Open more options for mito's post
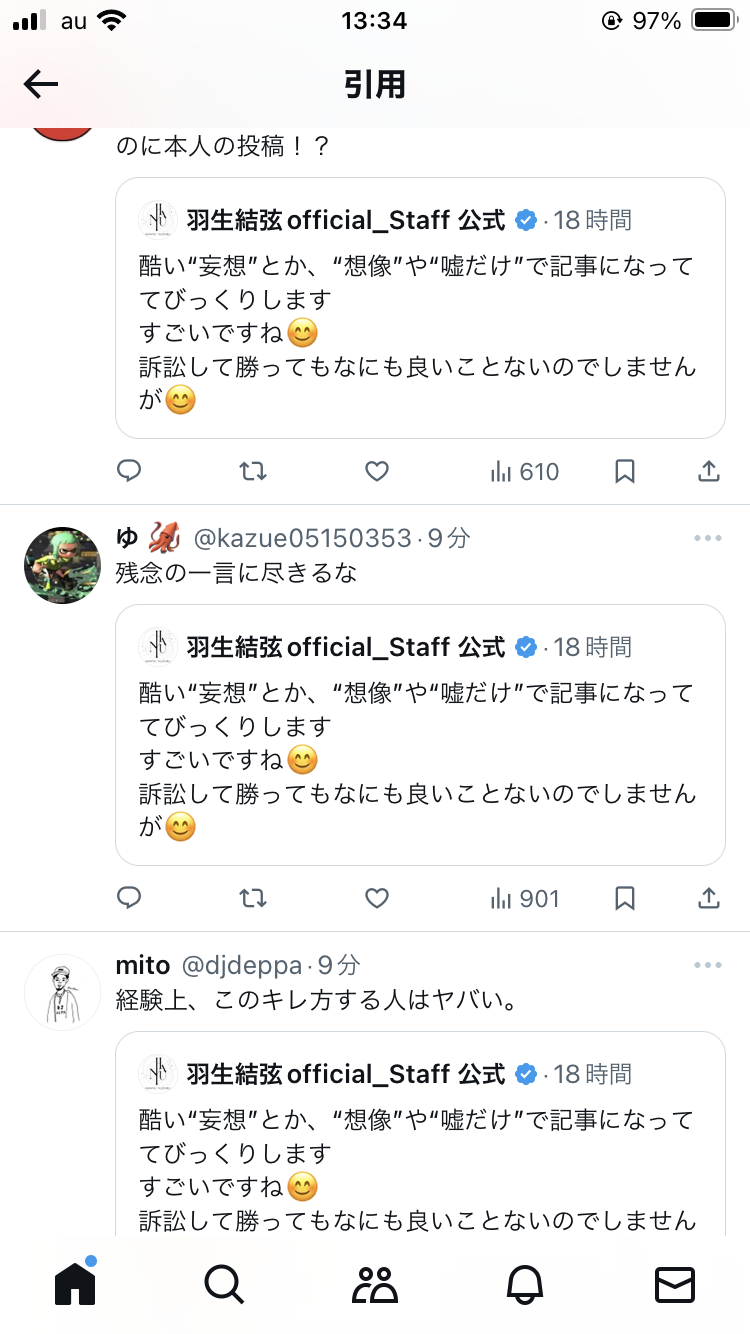750x1334 pixels. [707, 966]
